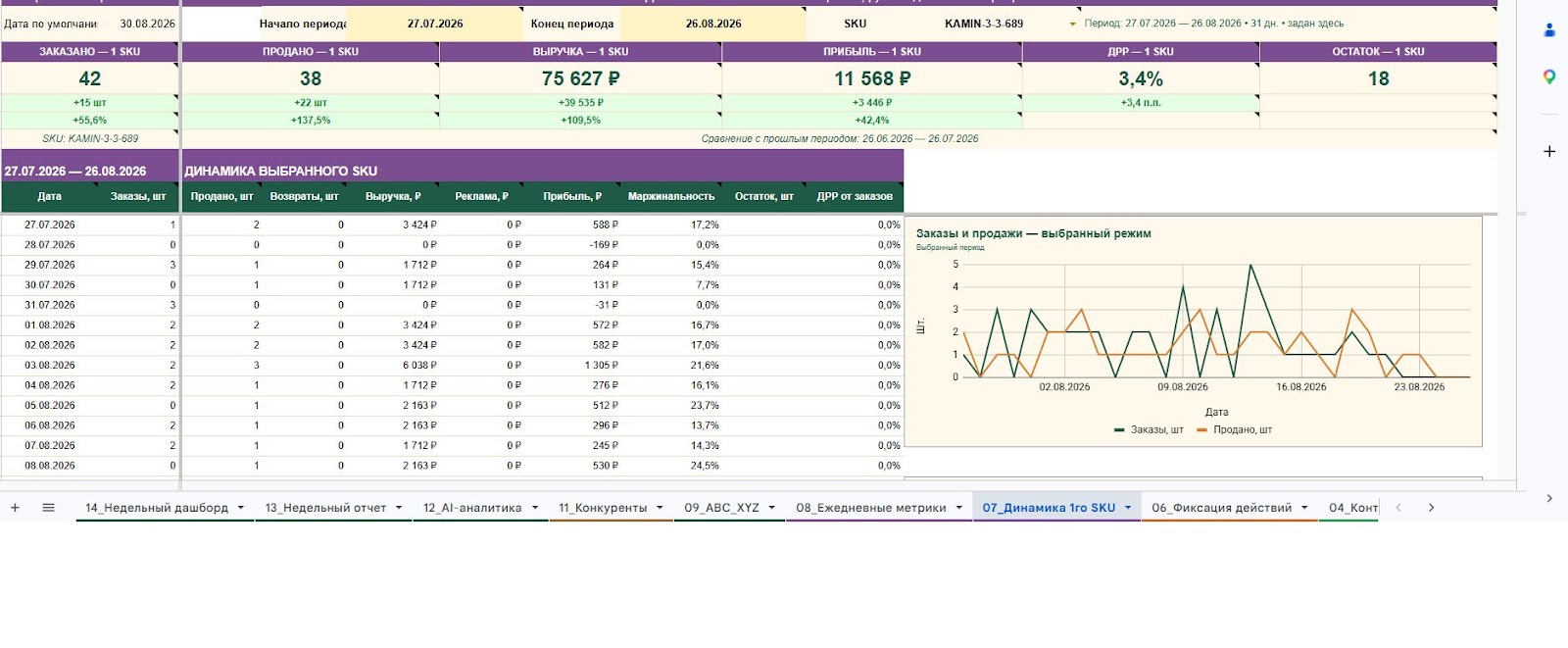Switch to 13_Недельный отчет sheet
Image resolution: width=1568 pixels, height=648 pixels.
(x=325, y=508)
